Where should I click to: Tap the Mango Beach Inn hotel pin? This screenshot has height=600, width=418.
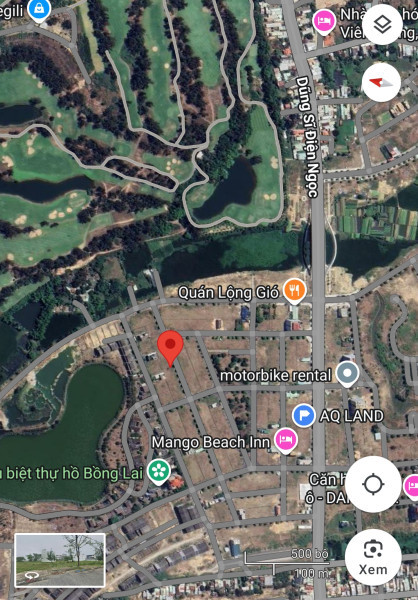click(286, 441)
